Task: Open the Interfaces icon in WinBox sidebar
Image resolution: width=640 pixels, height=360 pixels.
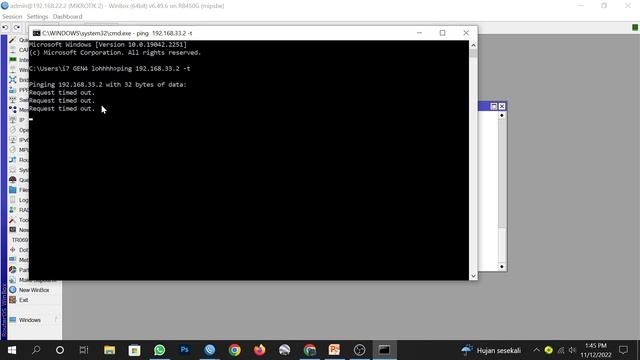Action: coord(13,60)
